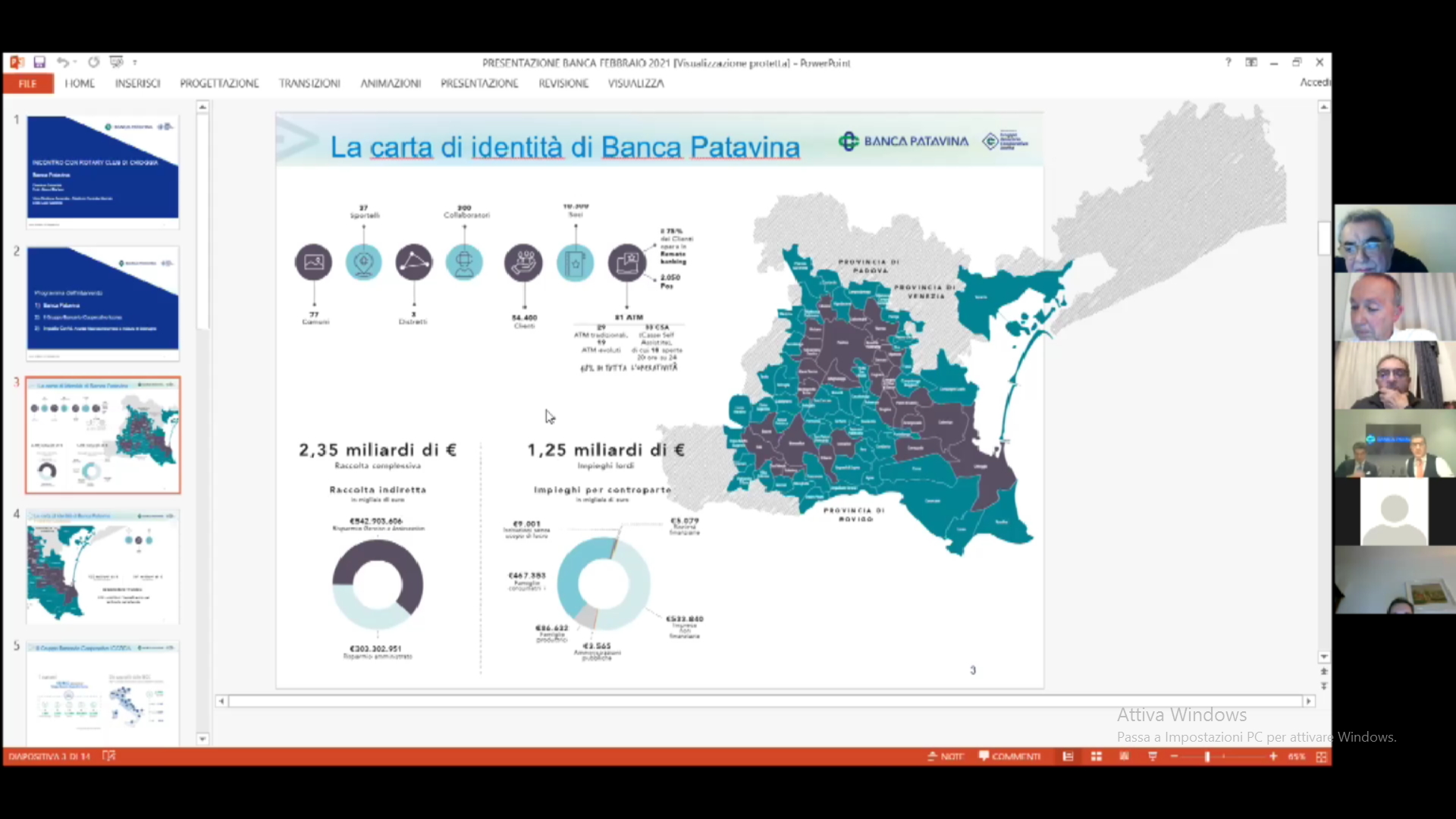Switch to Reading view icon
The image size is (1456, 819).
coord(1125,757)
